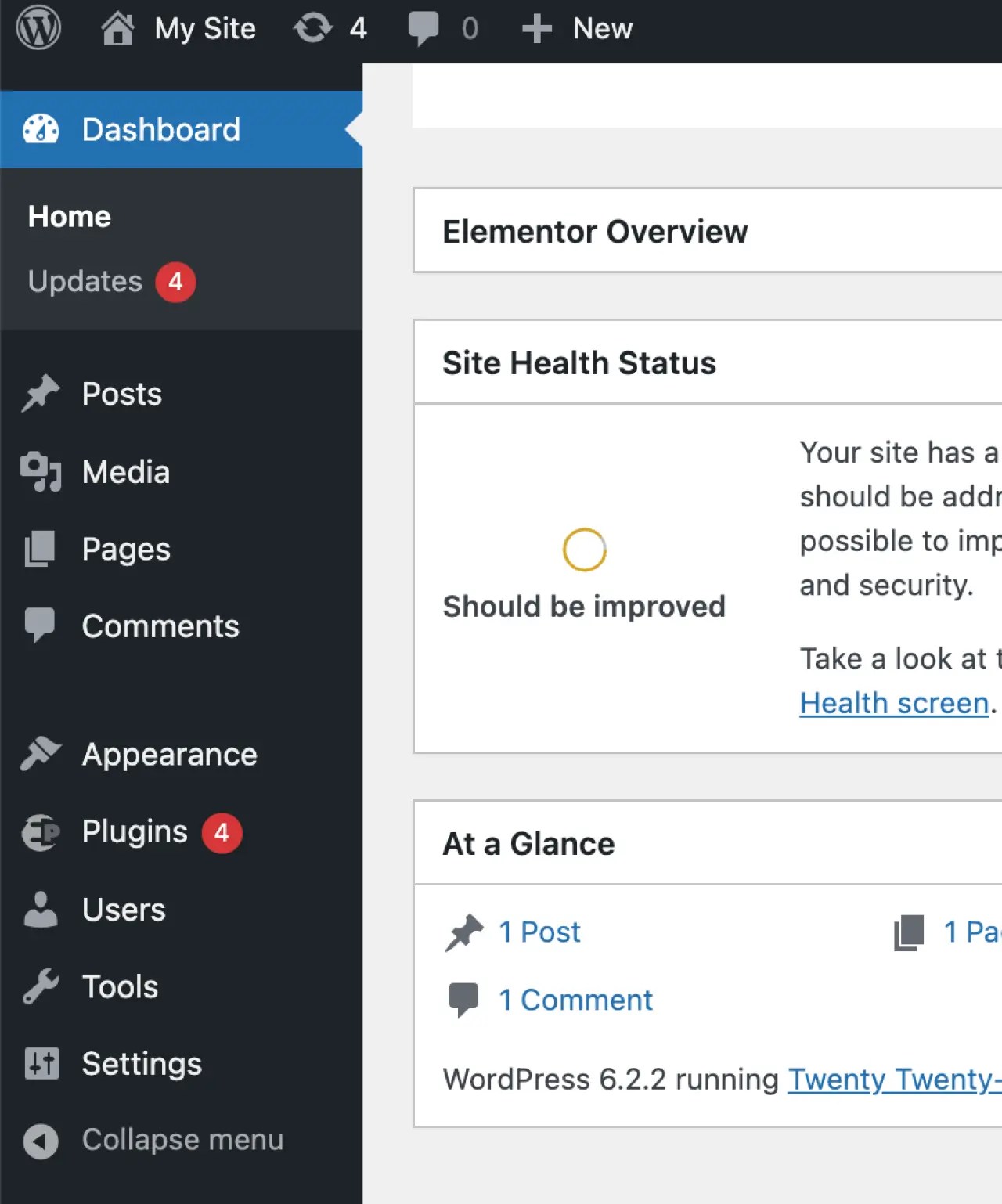Click the Tools wrench icon
Image resolution: width=1002 pixels, height=1204 pixels.
click(x=41, y=986)
